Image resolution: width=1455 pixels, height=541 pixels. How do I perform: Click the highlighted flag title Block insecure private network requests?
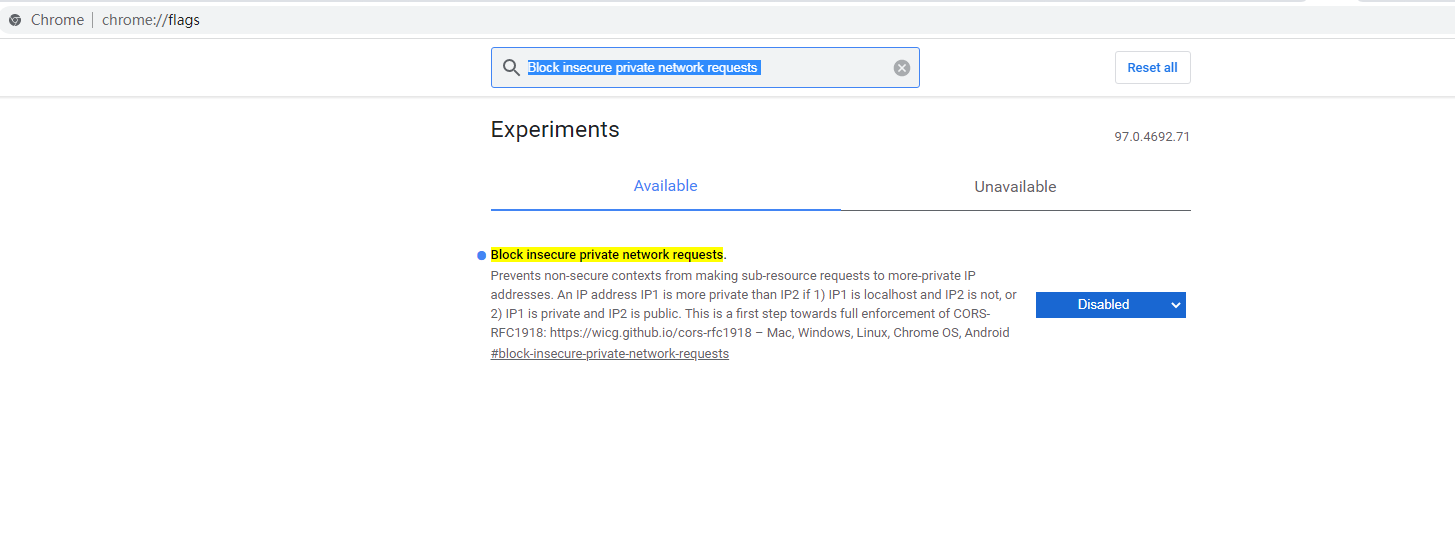click(607, 255)
